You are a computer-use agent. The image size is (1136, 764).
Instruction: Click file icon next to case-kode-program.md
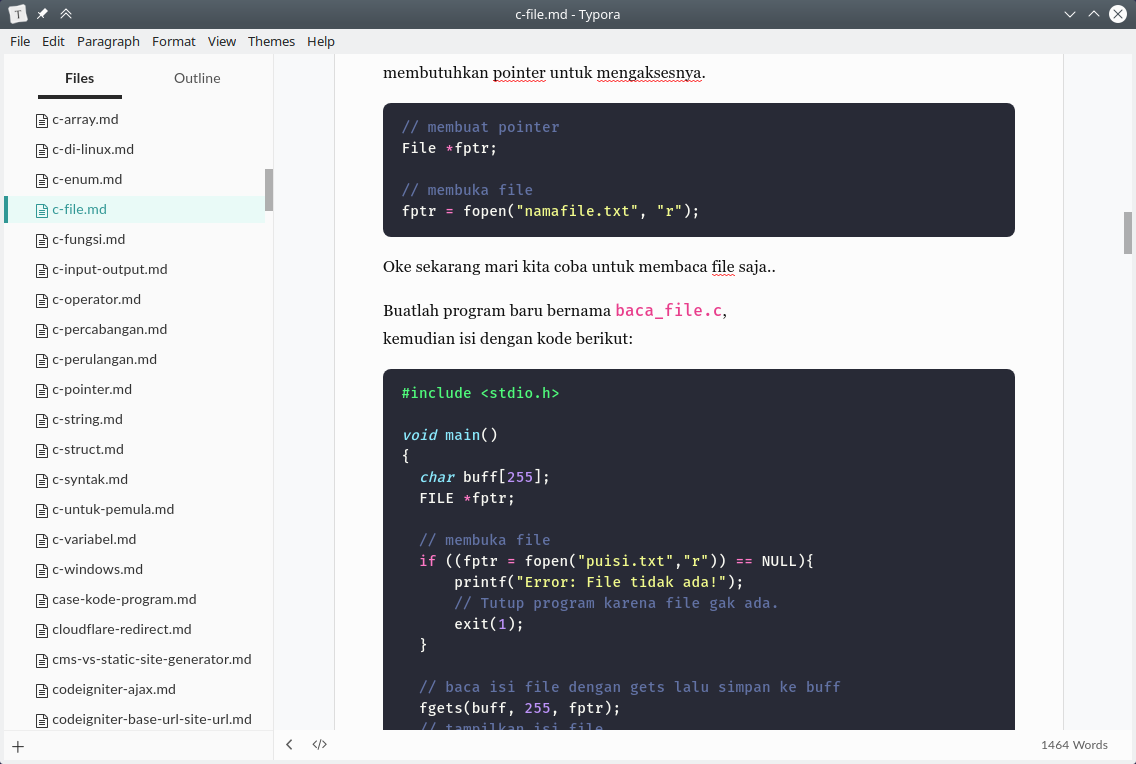(x=42, y=600)
